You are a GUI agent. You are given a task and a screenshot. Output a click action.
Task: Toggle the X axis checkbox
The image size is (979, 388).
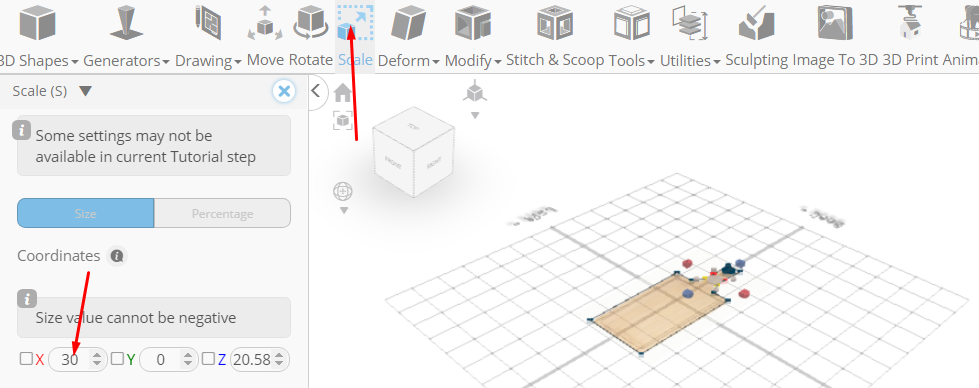coord(26,359)
